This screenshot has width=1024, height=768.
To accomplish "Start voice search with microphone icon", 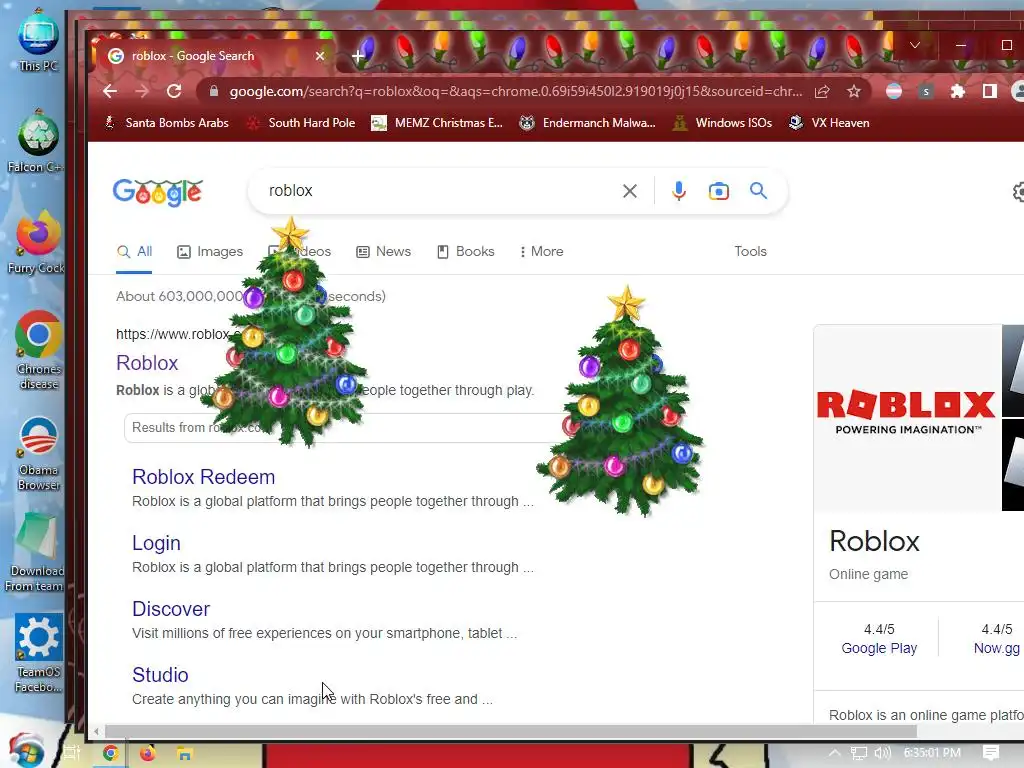I will 679,191.
